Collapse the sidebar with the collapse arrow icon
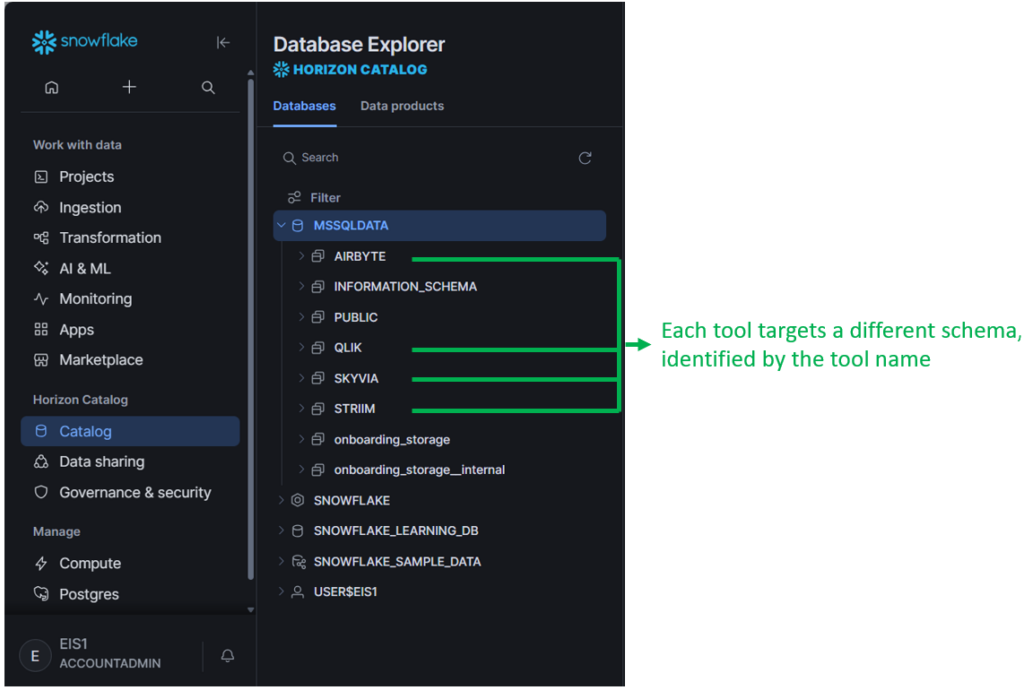This screenshot has width=1024, height=690. pyautogui.click(x=223, y=42)
